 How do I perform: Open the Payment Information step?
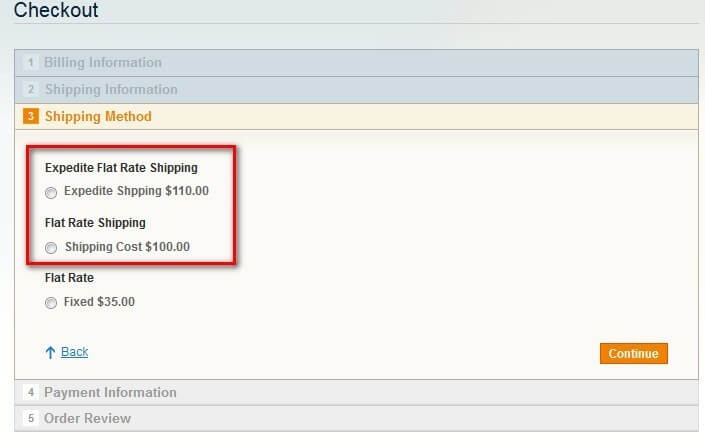pyautogui.click(x=357, y=393)
